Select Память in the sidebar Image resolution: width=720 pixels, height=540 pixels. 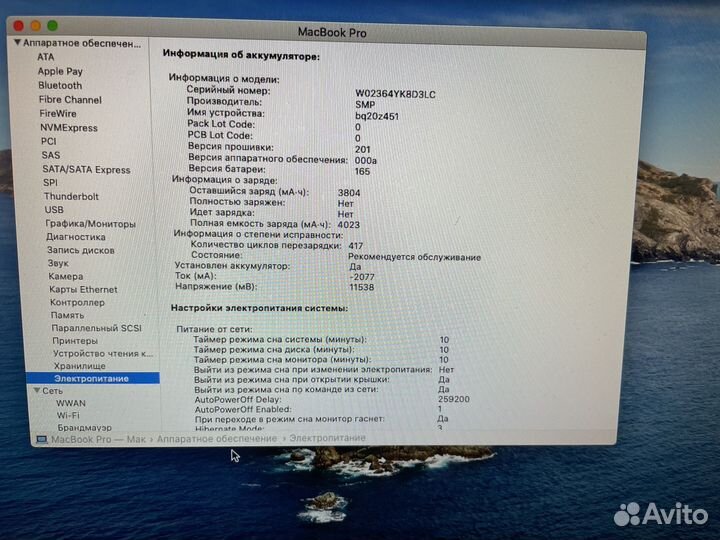(68, 315)
